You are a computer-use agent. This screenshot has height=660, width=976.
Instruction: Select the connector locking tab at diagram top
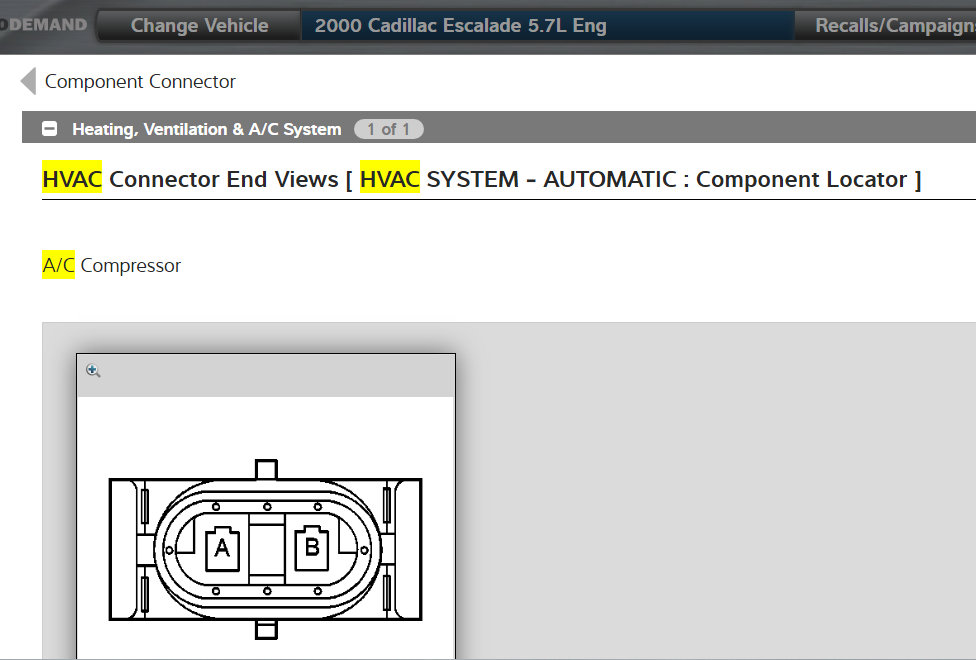(x=265, y=467)
